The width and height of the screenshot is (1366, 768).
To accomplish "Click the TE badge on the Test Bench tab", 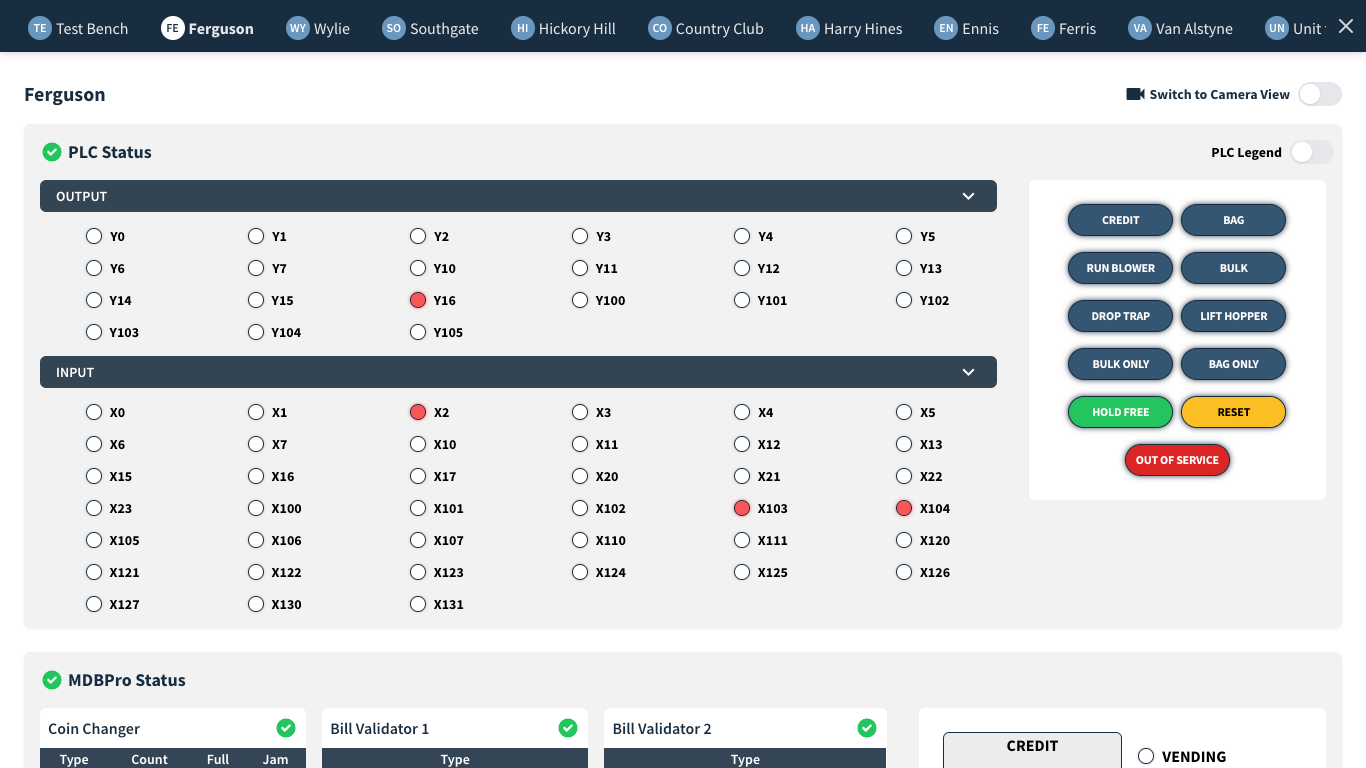I will [x=40, y=28].
